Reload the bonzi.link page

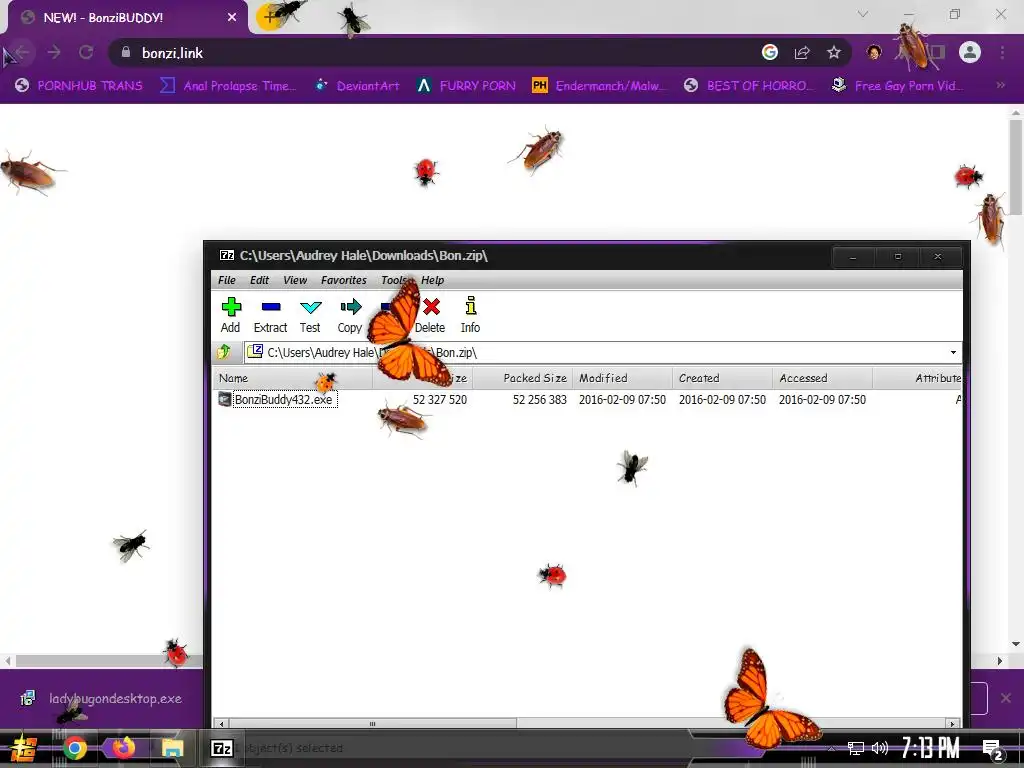click(86, 52)
